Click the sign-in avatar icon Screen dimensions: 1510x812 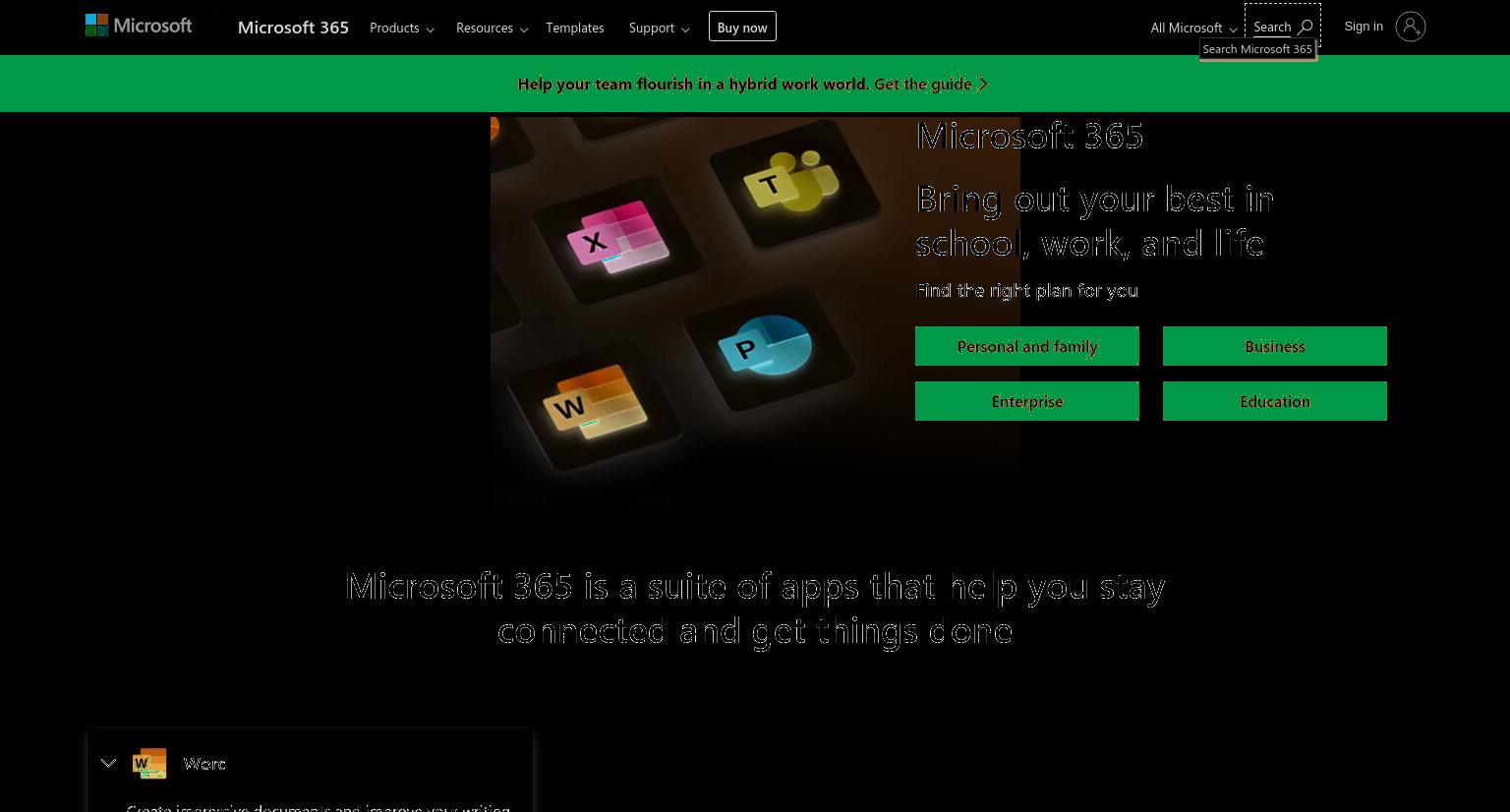(1410, 27)
